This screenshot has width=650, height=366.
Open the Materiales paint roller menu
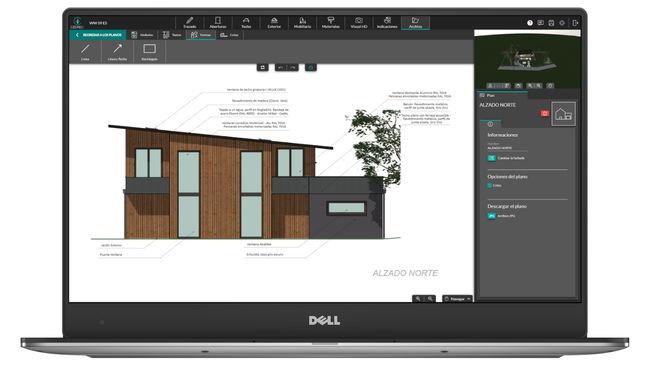330,22
